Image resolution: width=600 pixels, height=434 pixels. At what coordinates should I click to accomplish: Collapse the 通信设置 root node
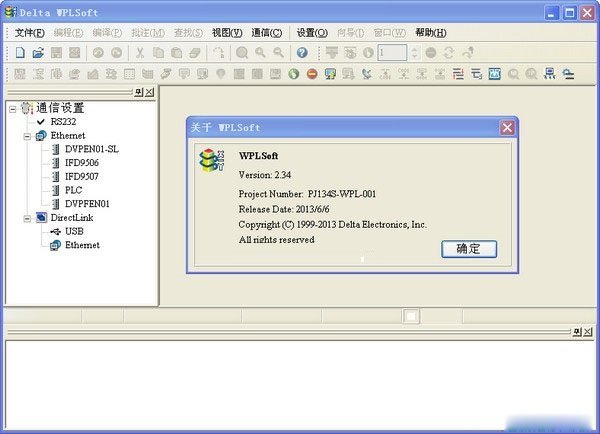point(12,108)
